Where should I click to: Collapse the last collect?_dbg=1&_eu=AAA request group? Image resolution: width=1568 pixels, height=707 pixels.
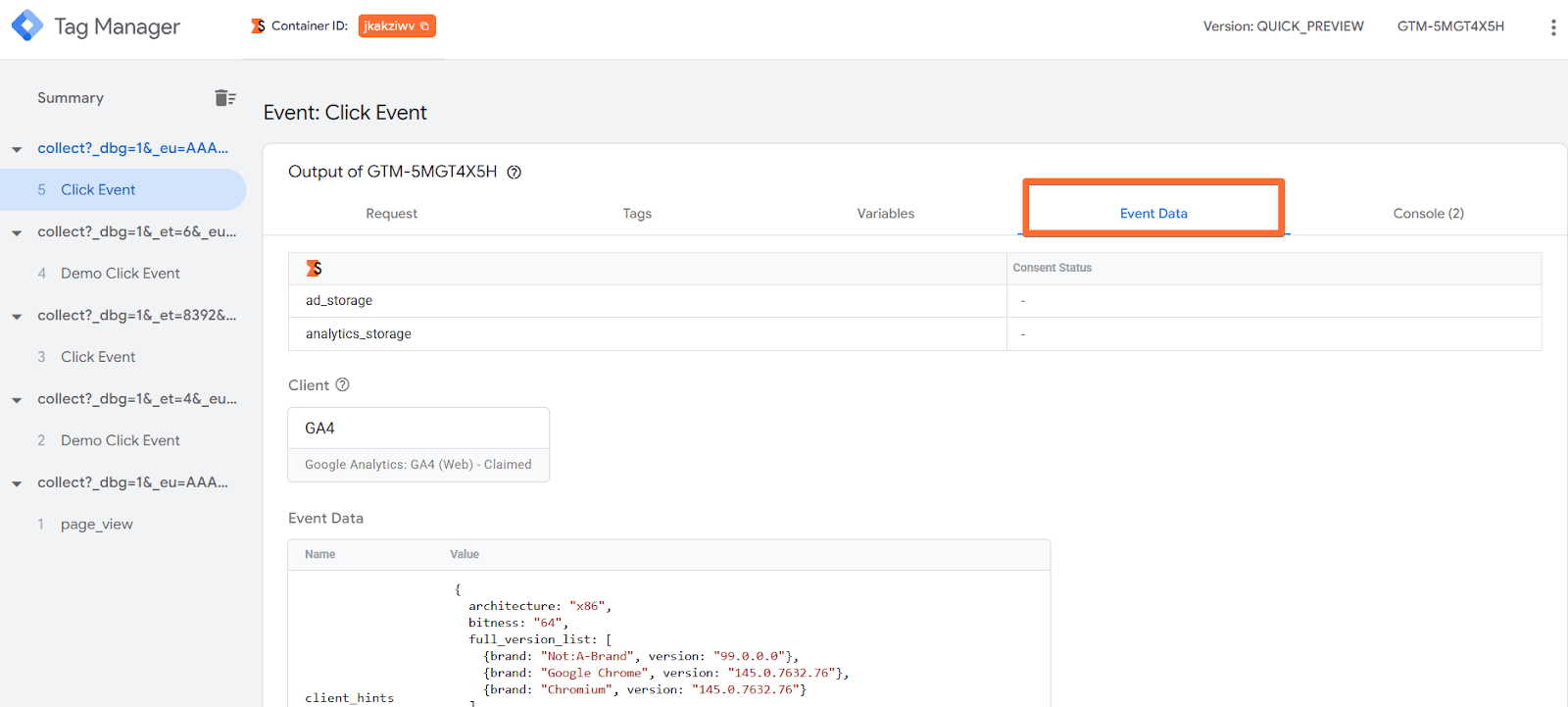[17, 483]
